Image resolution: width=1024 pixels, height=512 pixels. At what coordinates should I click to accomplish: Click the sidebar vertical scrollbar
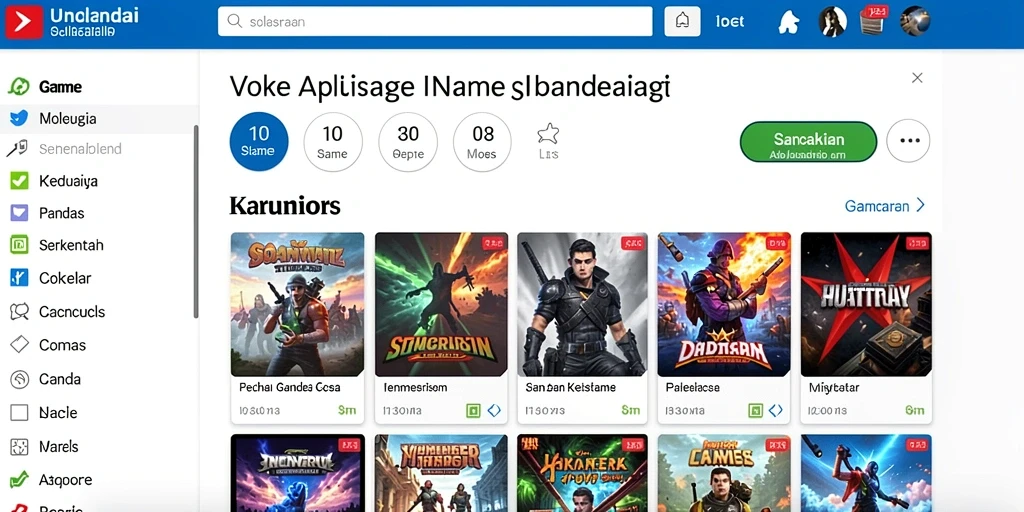(195, 222)
